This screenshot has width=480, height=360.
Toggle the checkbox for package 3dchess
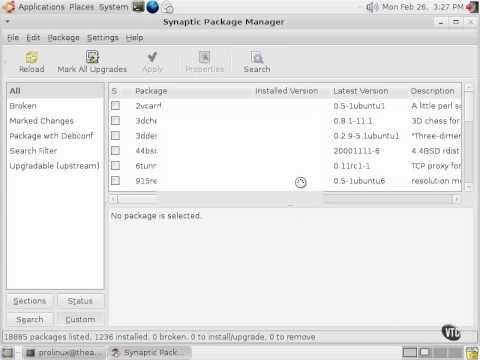[115, 120]
